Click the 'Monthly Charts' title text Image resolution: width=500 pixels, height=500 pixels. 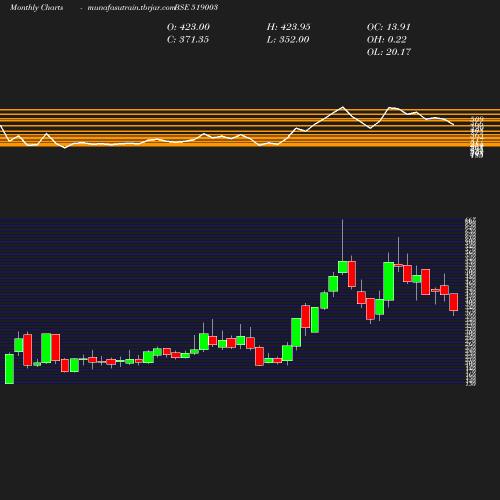click(x=36, y=7)
